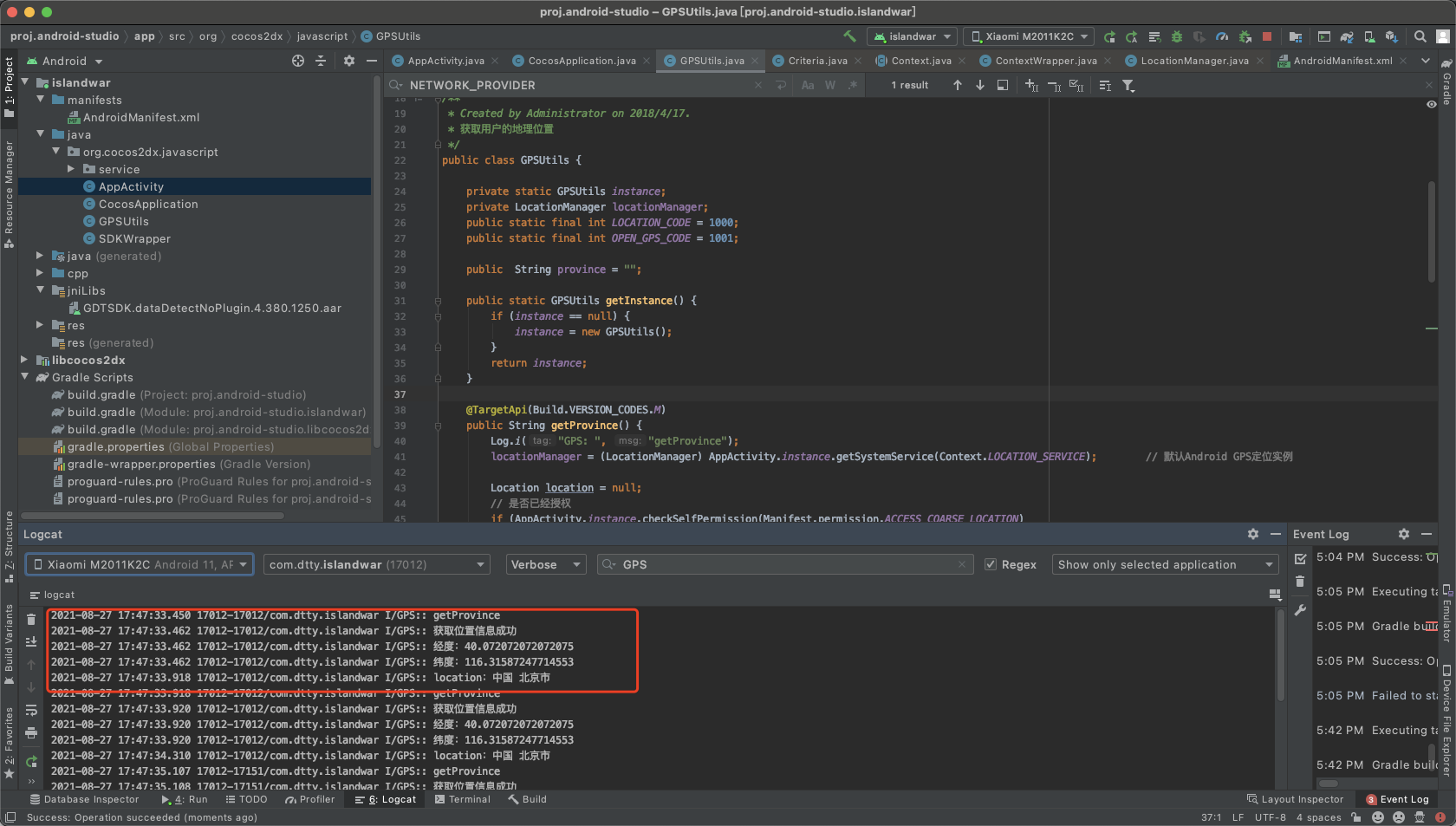Select GPSUtils in project tree
The width and height of the screenshot is (1456, 826).
123,221
